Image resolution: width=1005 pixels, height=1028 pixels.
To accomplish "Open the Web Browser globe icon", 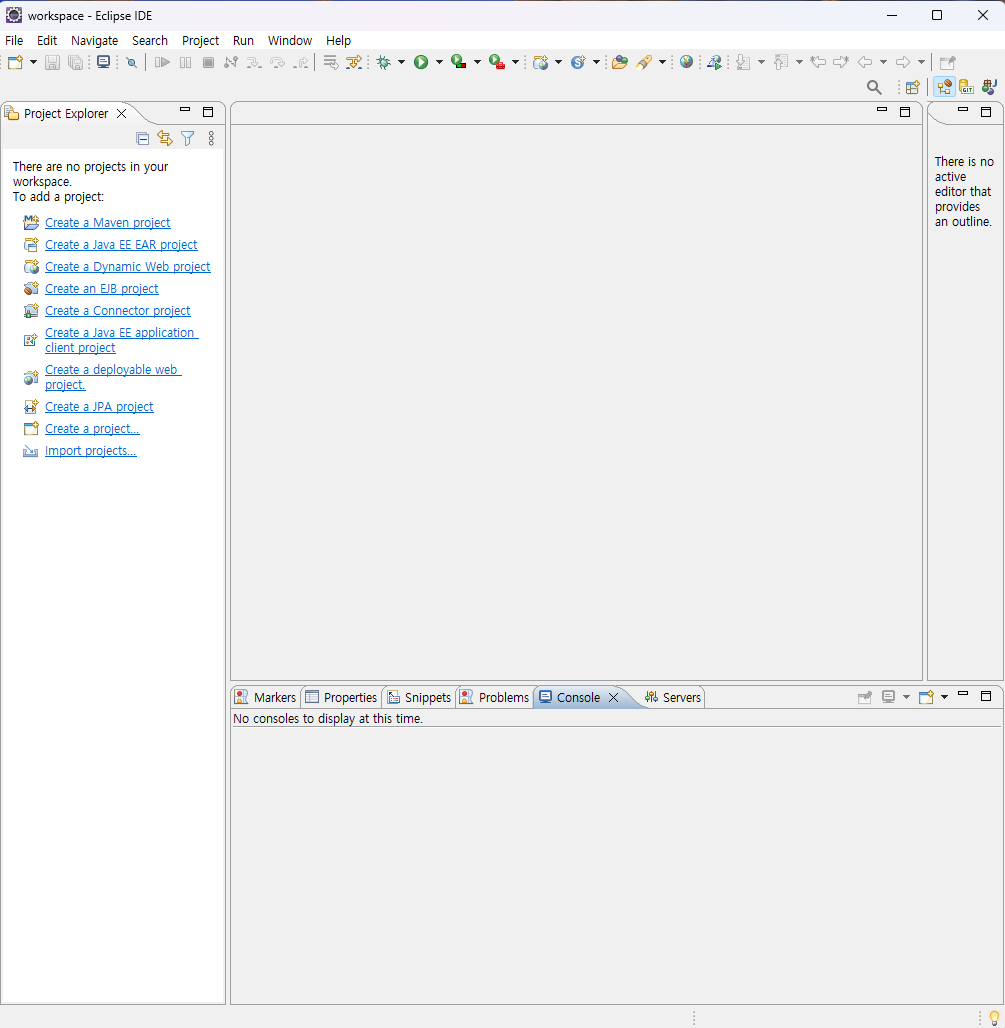I will [686, 62].
